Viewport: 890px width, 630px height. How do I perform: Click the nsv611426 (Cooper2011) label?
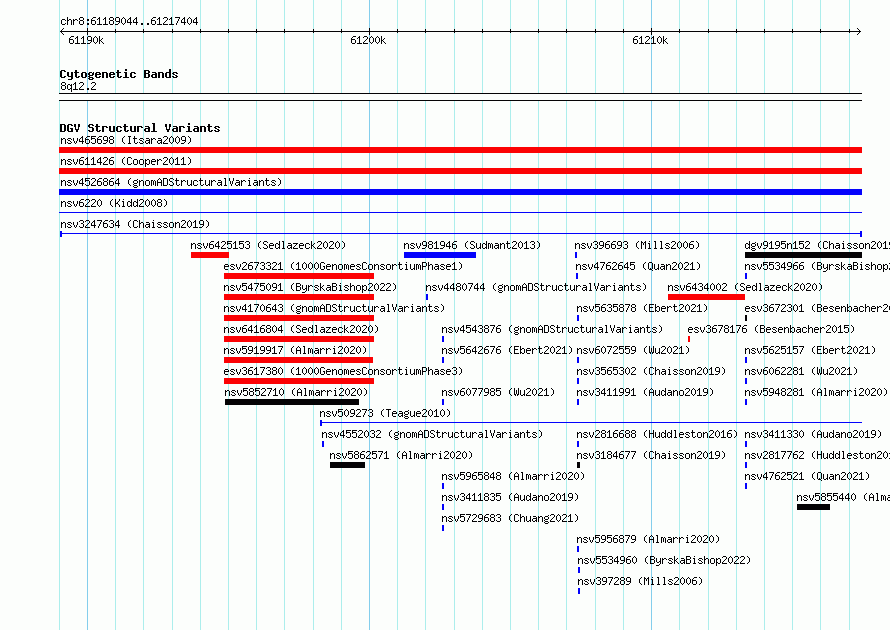pyautogui.click(x=126, y=161)
